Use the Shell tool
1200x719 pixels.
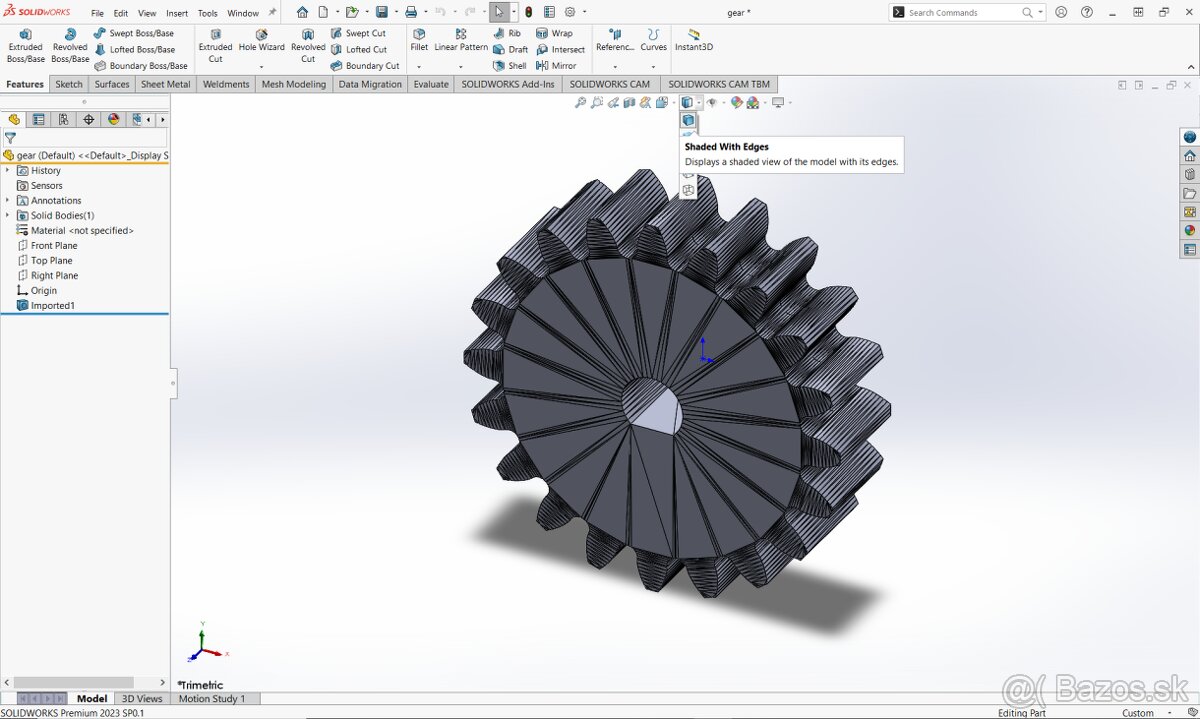(x=510, y=66)
